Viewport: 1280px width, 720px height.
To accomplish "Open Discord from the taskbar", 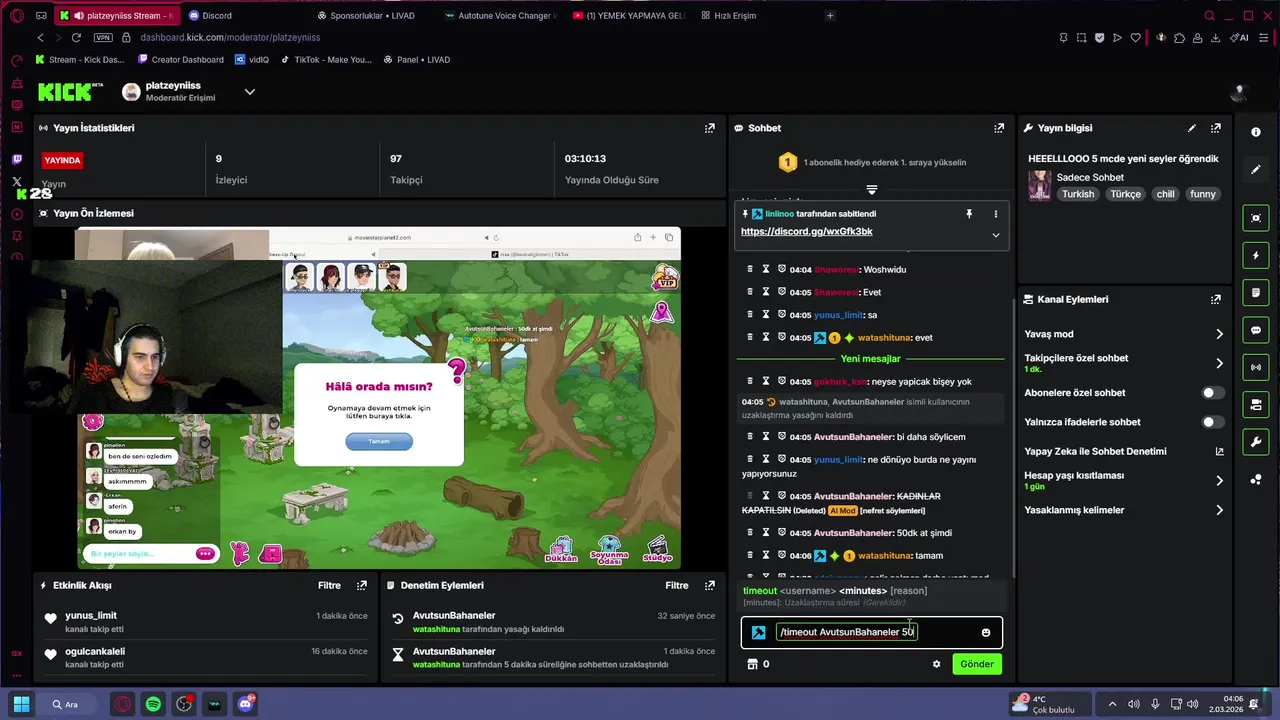I will [x=245, y=704].
